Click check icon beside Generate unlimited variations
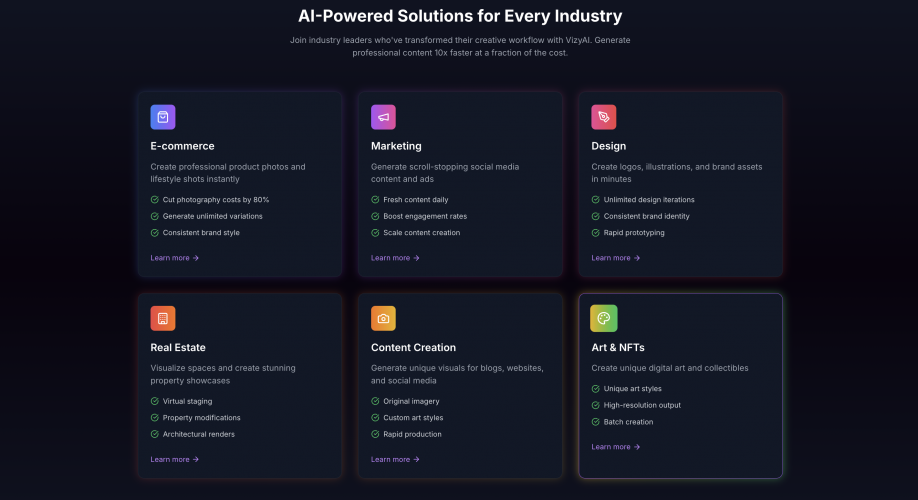The image size is (918, 500). [155, 216]
